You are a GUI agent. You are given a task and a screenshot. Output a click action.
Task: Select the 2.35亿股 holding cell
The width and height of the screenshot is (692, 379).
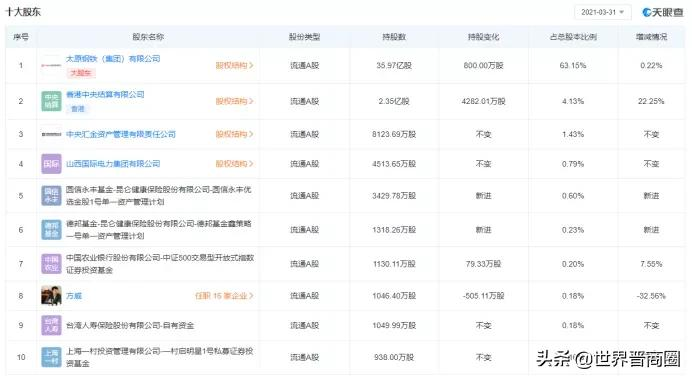pos(394,101)
